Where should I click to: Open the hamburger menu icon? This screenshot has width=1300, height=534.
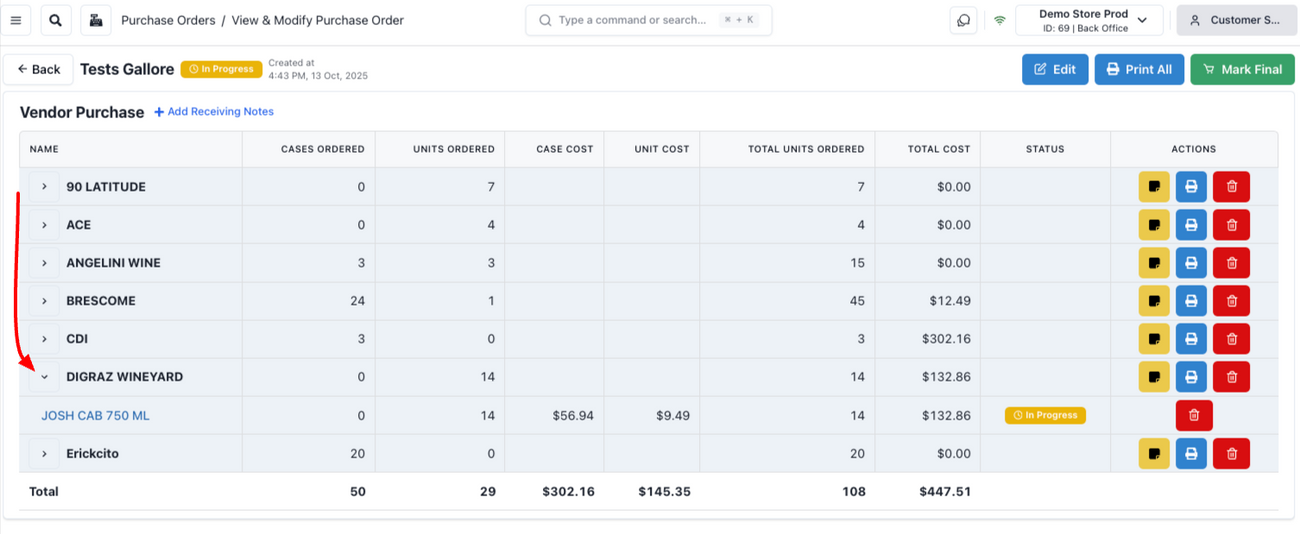[16, 20]
